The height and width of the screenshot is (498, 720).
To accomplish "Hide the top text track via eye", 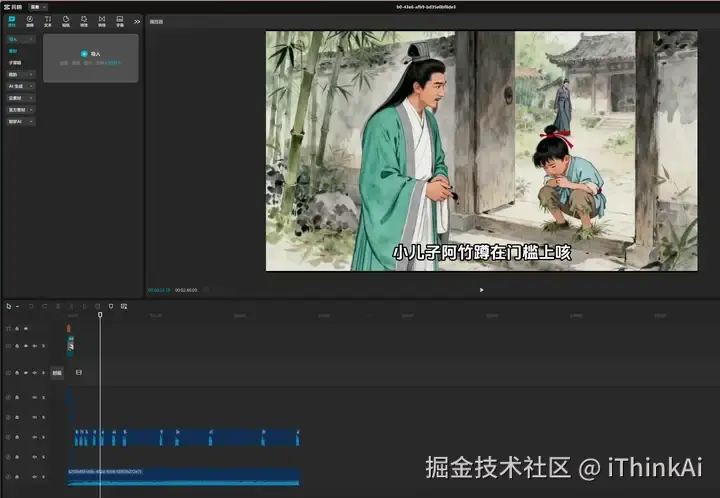I will point(26,329).
